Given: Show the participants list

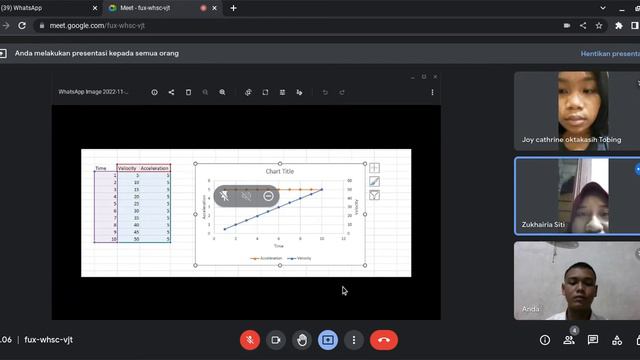Looking at the screenshot, I should click(569, 340).
